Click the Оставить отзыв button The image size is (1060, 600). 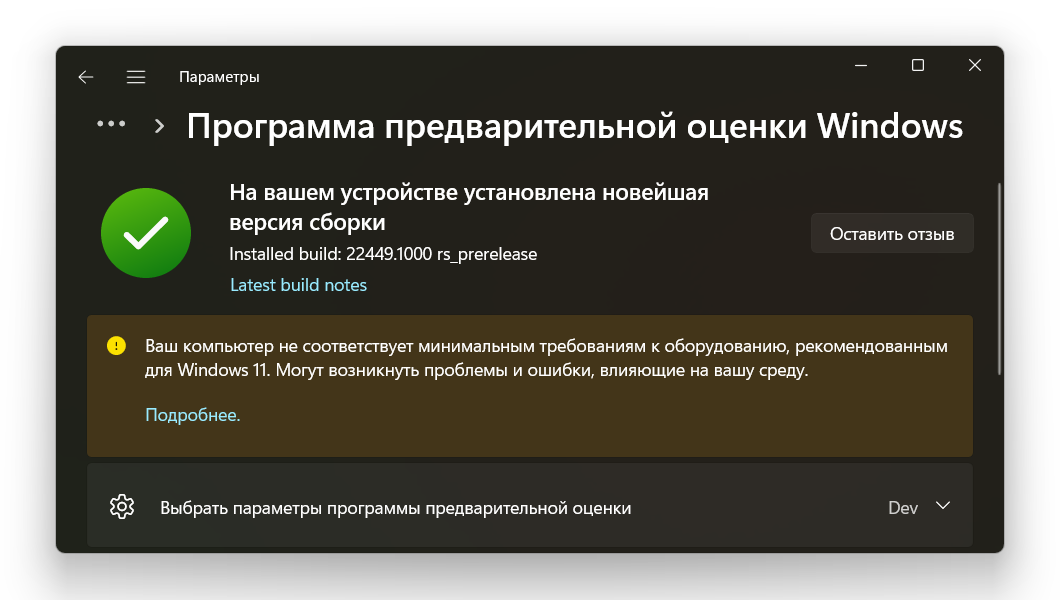click(892, 234)
